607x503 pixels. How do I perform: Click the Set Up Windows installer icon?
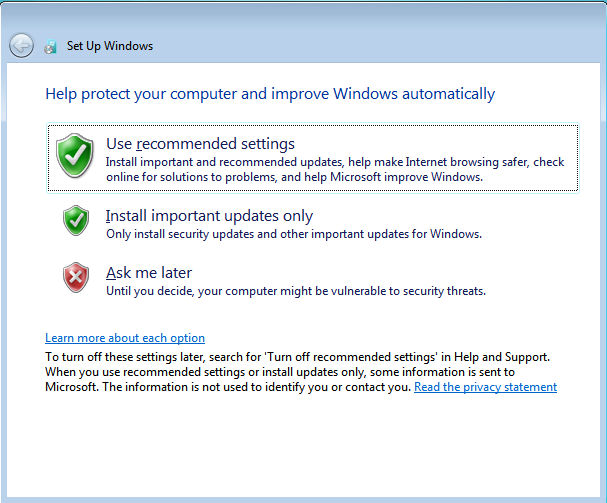click(50, 46)
